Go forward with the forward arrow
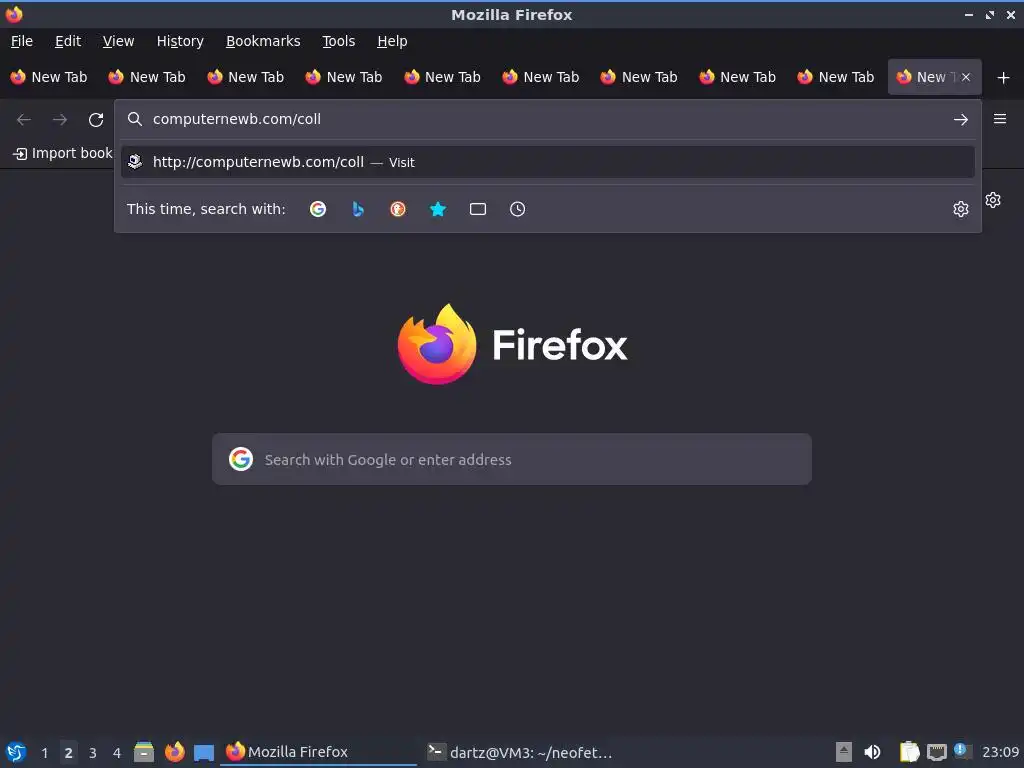This screenshot has height=768, width=1024. pyautogui.click(x=59, y=120)
